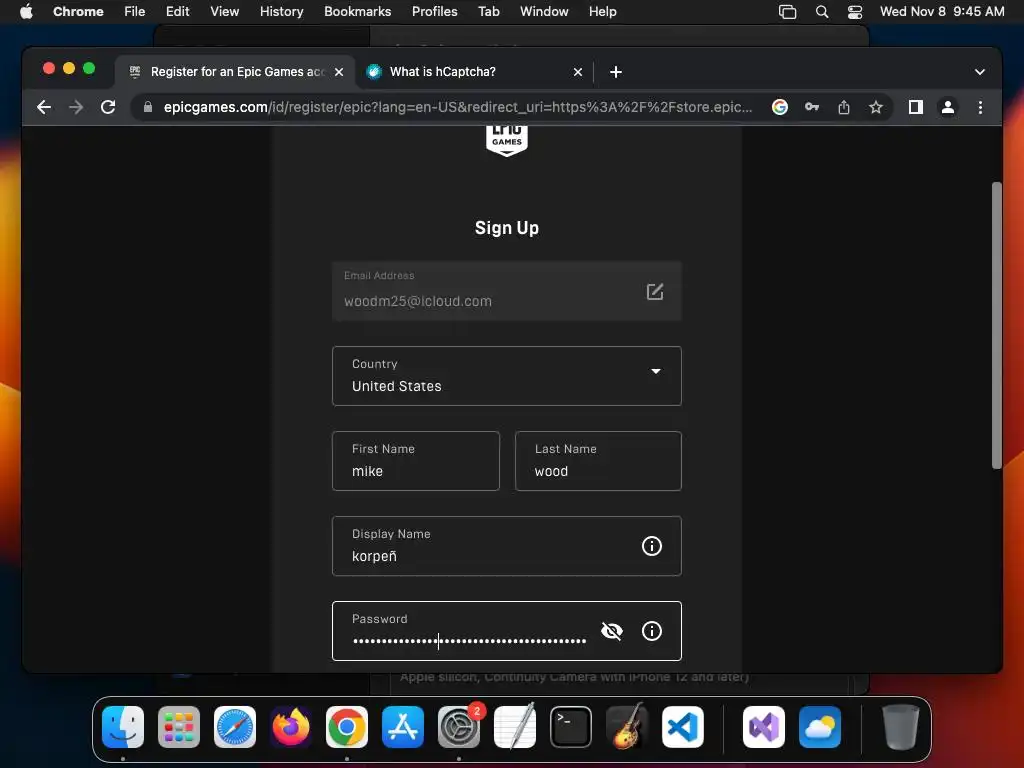Click the browser forward arrow
The width and height of the screenshot is (1024, 768).
(76, 107)
